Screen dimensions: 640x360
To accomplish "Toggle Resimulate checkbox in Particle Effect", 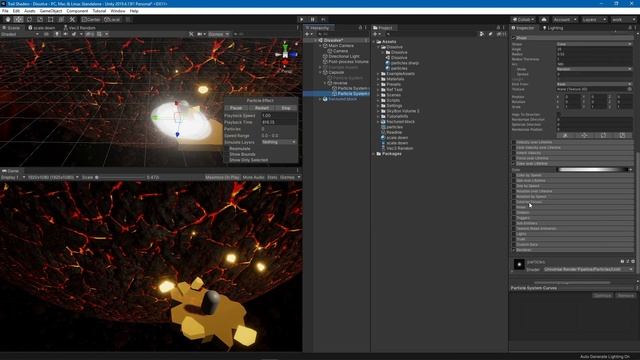I will (227, 149).
